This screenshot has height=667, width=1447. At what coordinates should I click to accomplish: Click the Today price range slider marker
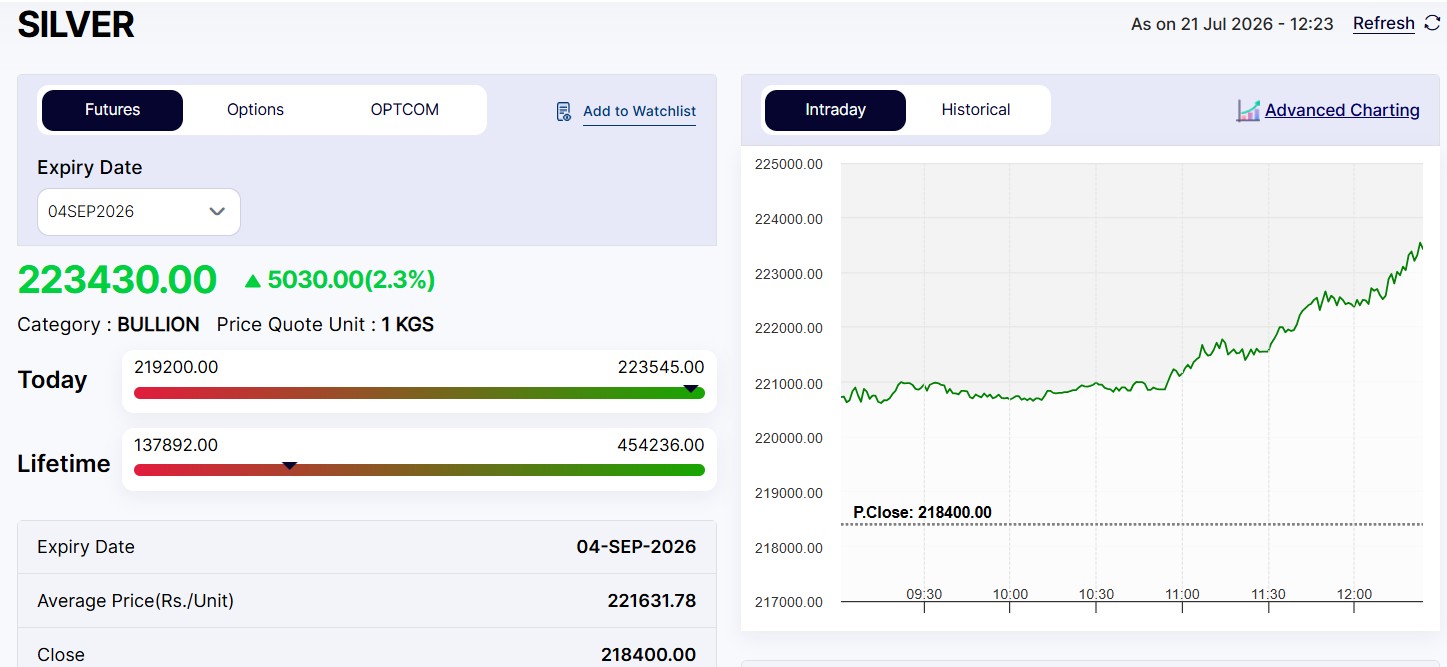pyautogui.click(x=691, y=388)
